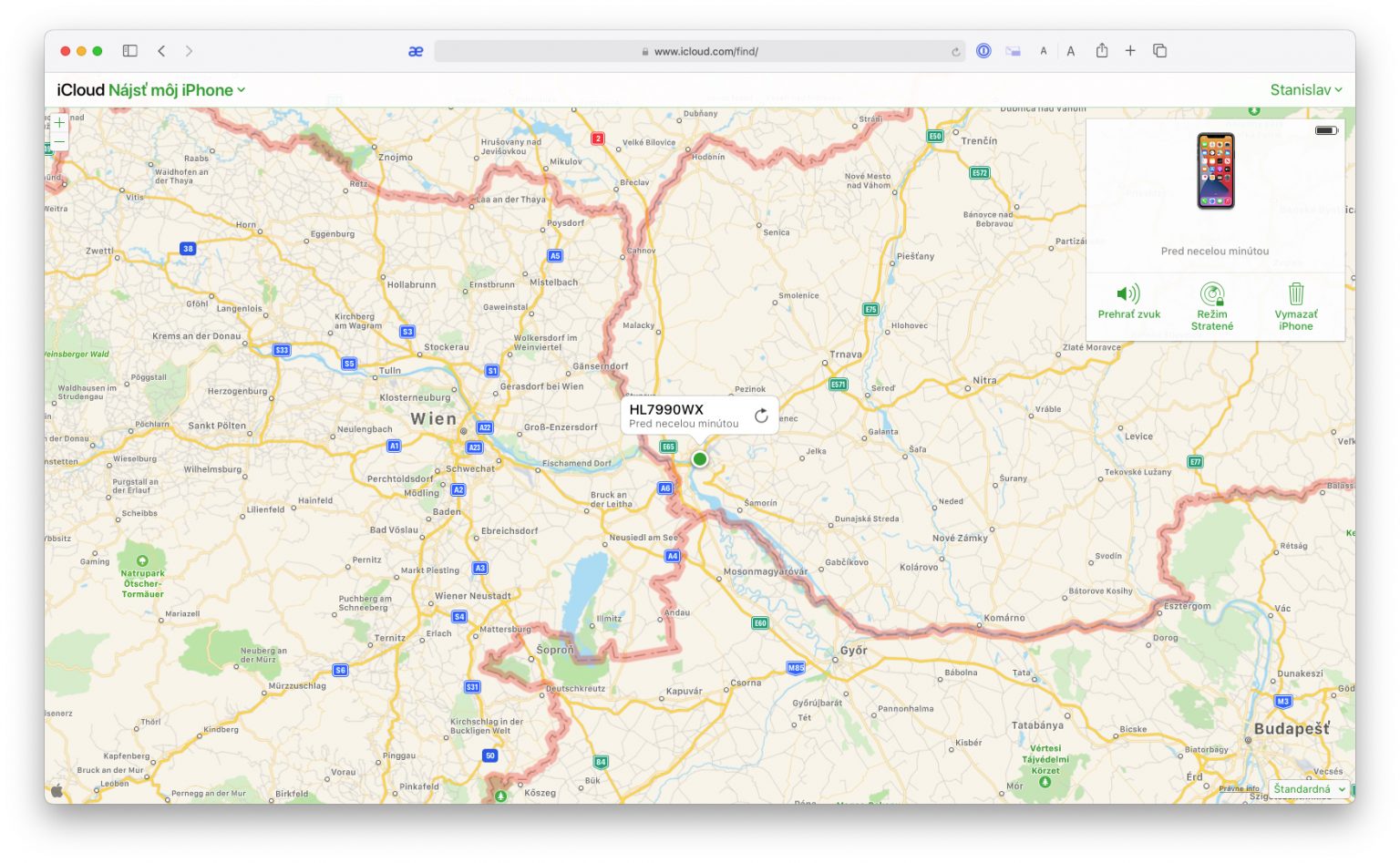
Task: Click the battery indicator in device panel
Action: (1326, 130)
